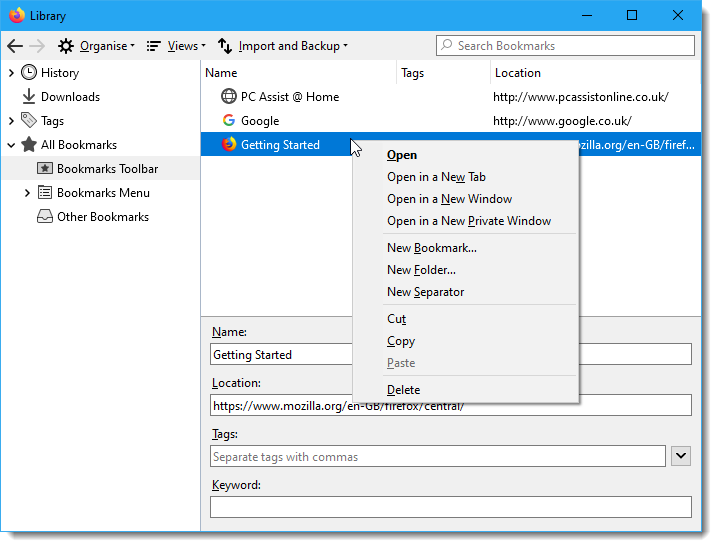The height and width of the screenshot is (547, 717).
Task: Expand the tags selector dropdown arrow
Action: pyautogui.click(x=681, y=456)
